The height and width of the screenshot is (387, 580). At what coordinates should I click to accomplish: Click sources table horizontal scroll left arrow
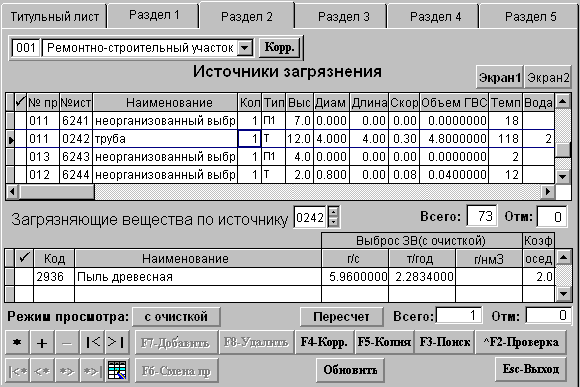[x=12, y=192]
